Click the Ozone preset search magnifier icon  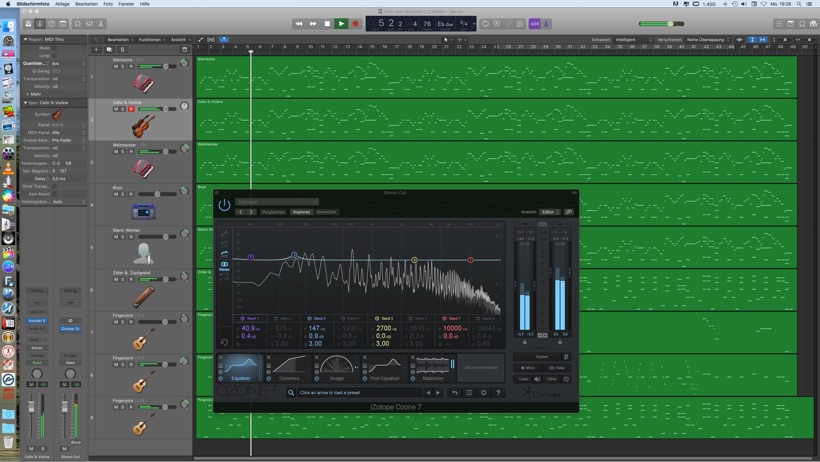point(291,392)
